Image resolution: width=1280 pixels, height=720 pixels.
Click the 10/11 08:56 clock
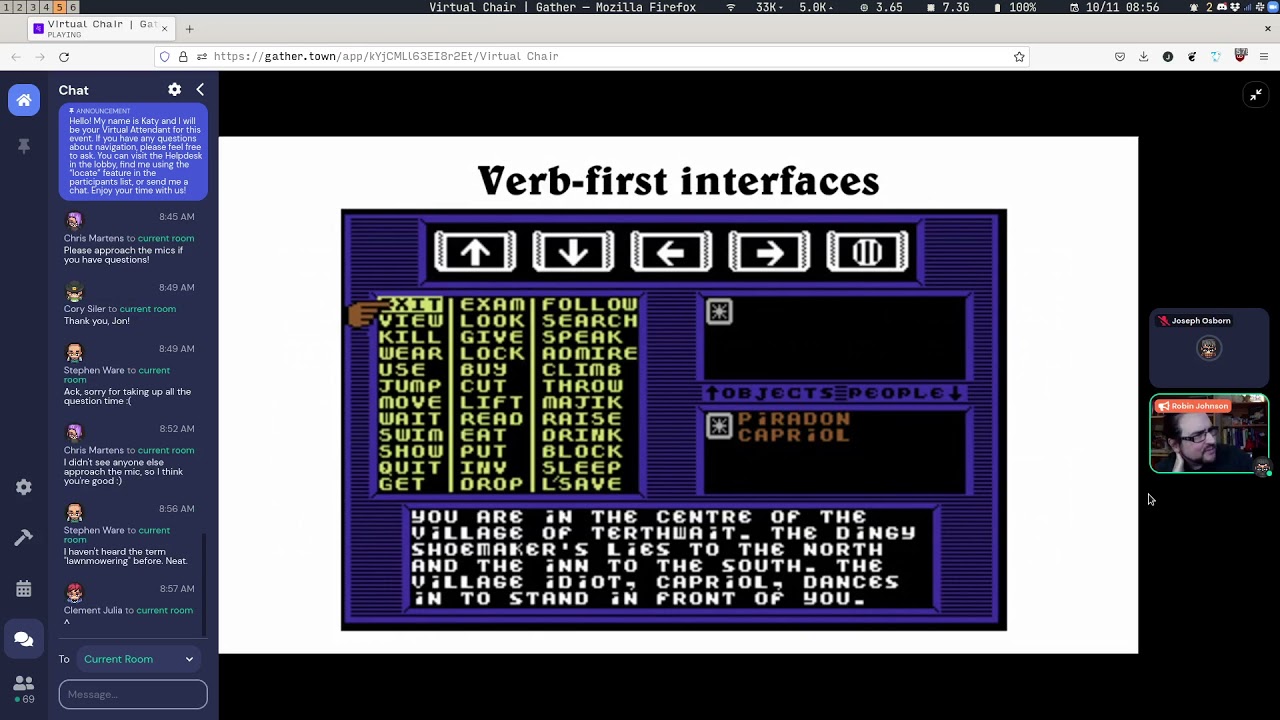coord(1116,7)
